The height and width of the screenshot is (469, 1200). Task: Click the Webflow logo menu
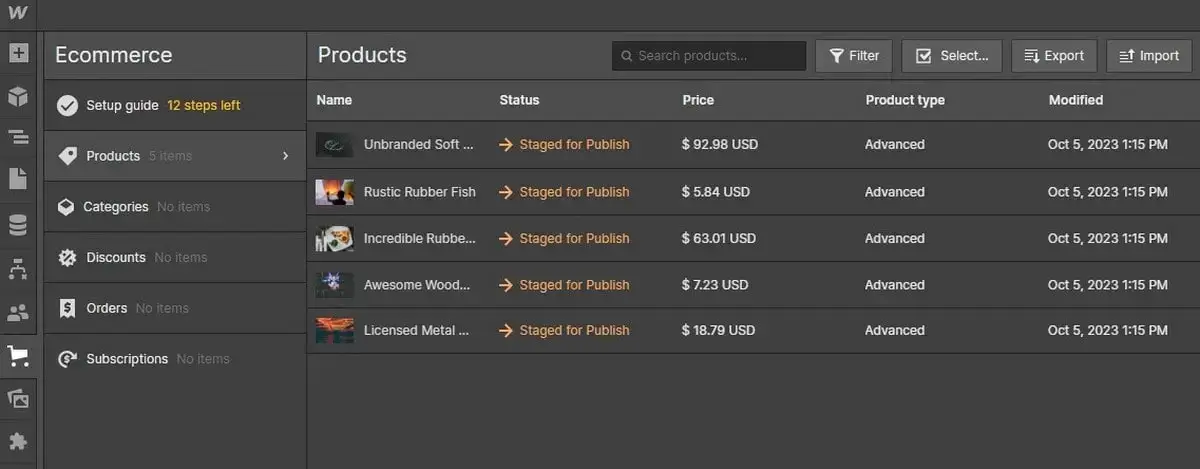[x=18, y=13]
